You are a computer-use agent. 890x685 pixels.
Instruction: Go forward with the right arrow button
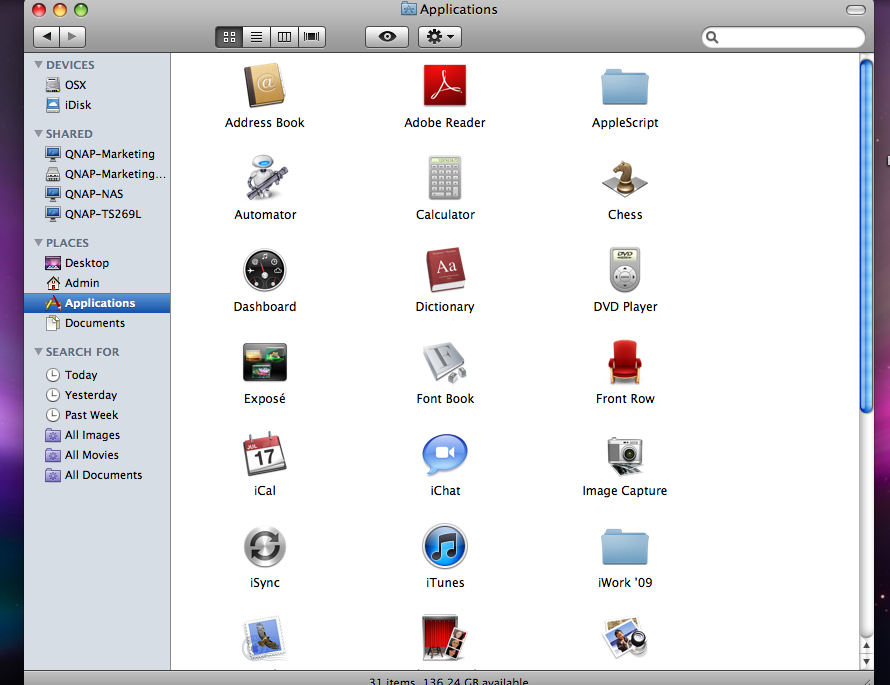pos(73,37)
